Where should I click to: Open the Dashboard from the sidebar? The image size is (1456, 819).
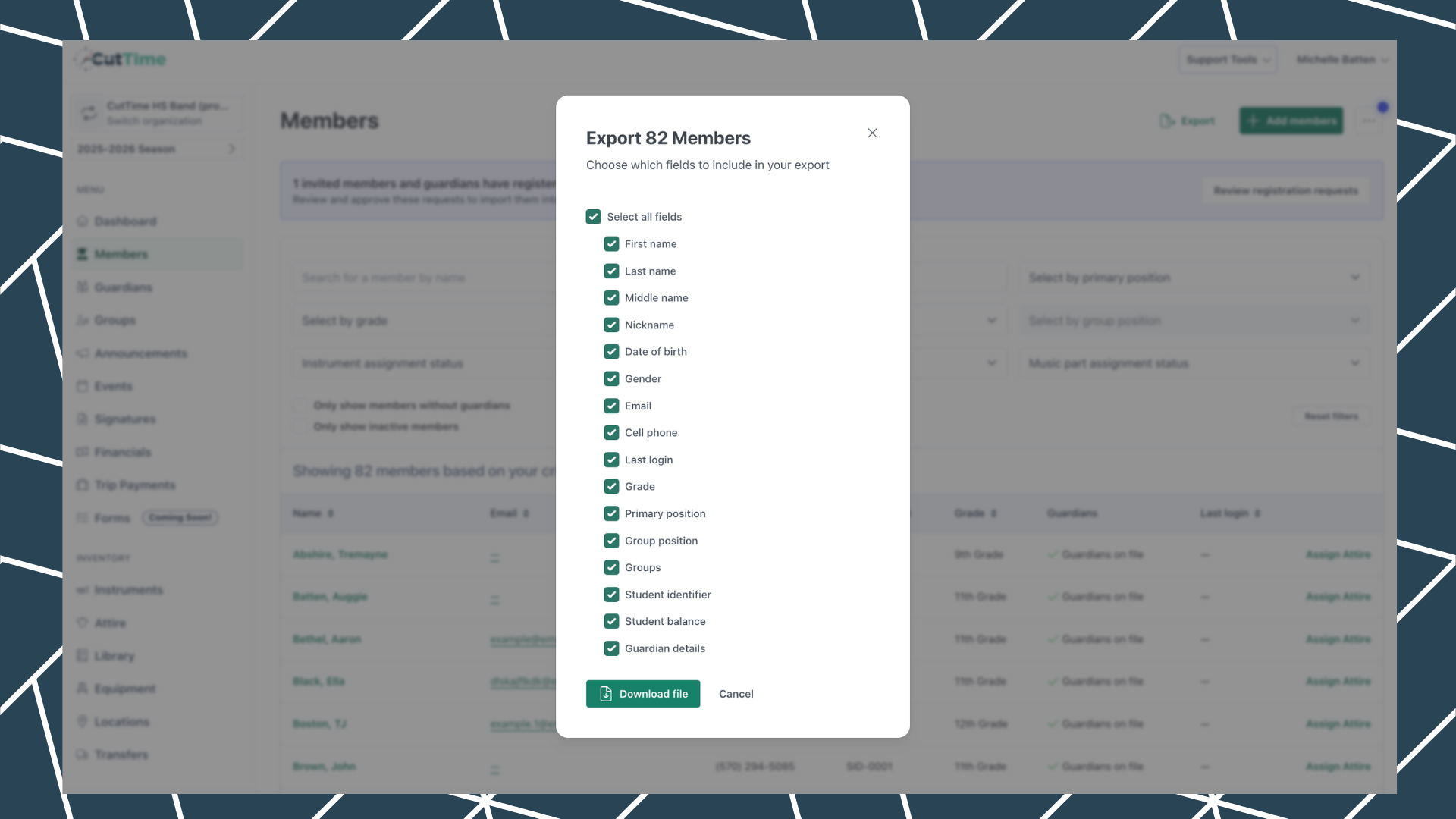[x=126, y=221]
